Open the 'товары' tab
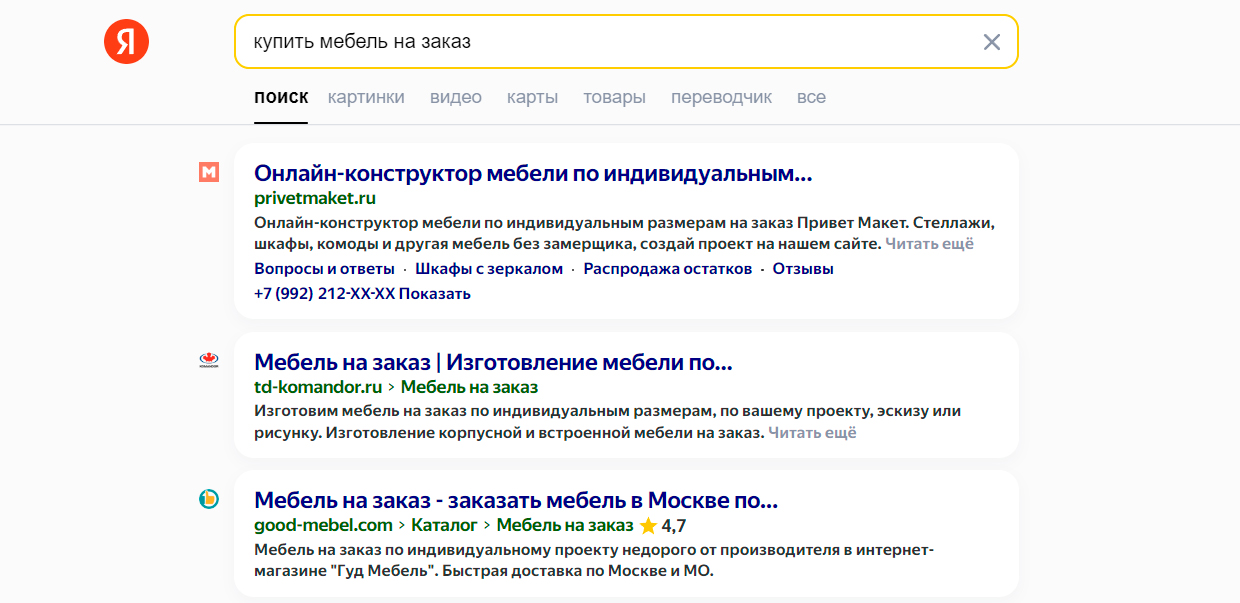1240x603 pixels. (614, 97)
